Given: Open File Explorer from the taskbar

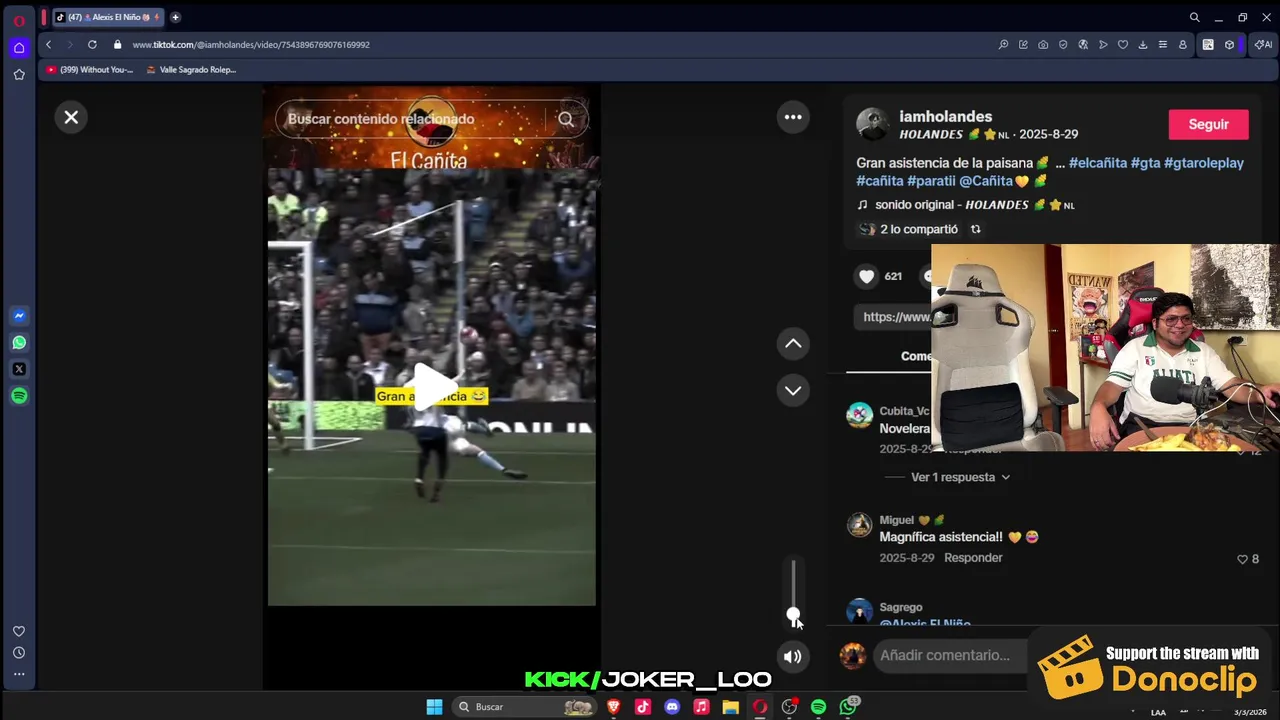Looking at the screenshot, I should (731, 707).
